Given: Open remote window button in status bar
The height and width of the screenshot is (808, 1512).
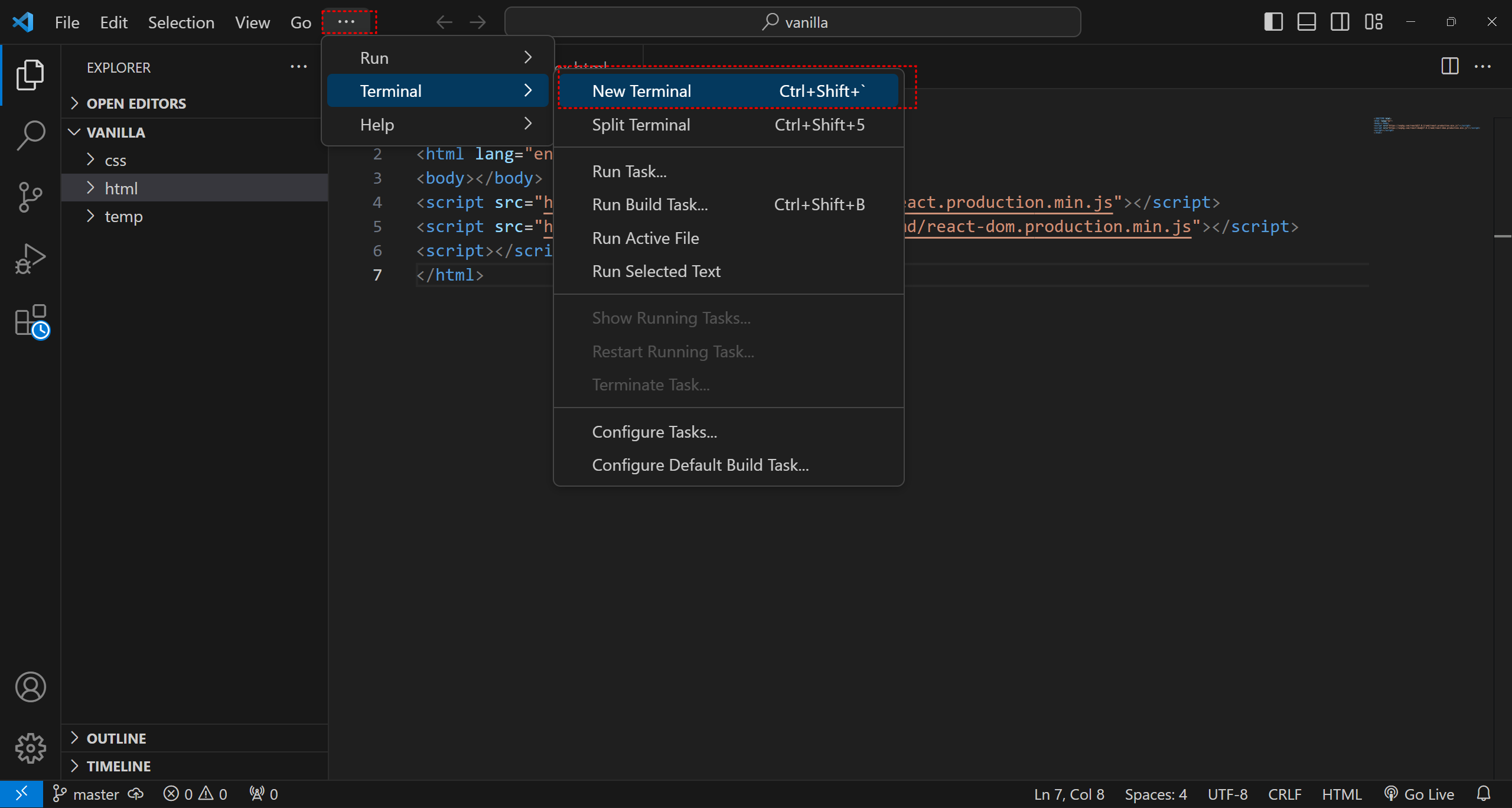Looking at the screenshot, I should (x=21, y=794).
